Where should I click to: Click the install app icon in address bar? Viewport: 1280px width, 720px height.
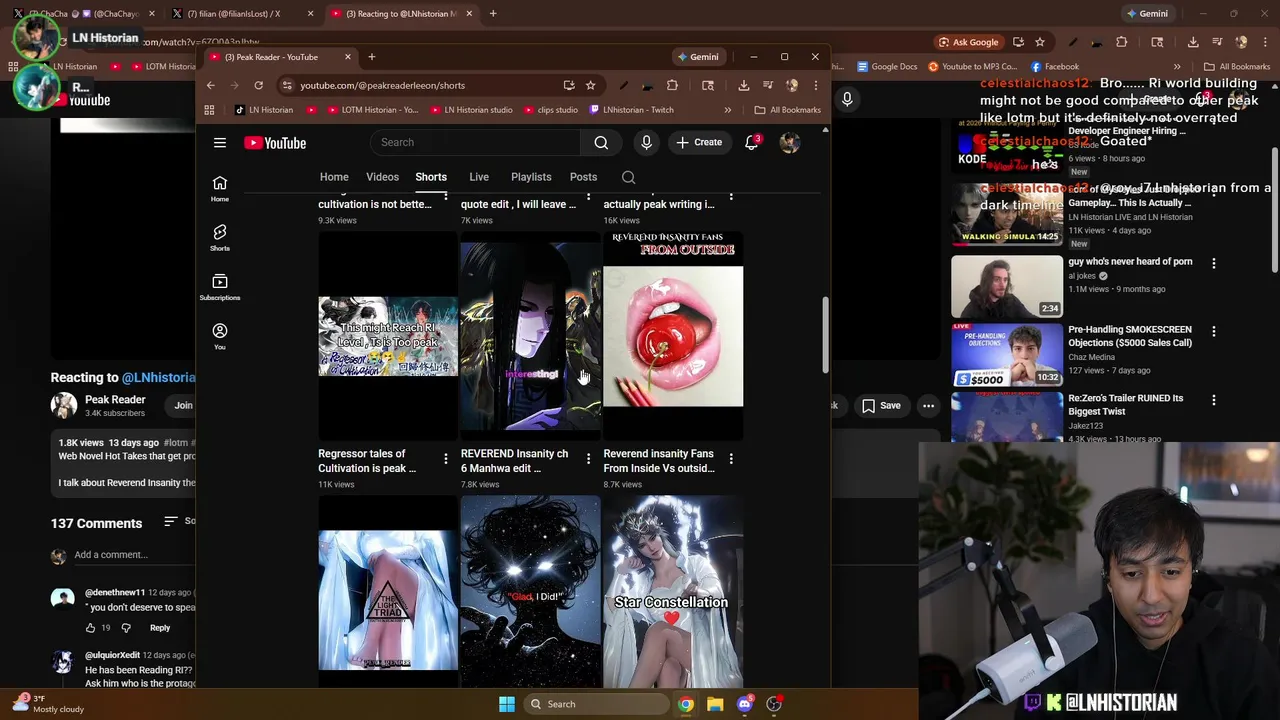pos(569,85)
